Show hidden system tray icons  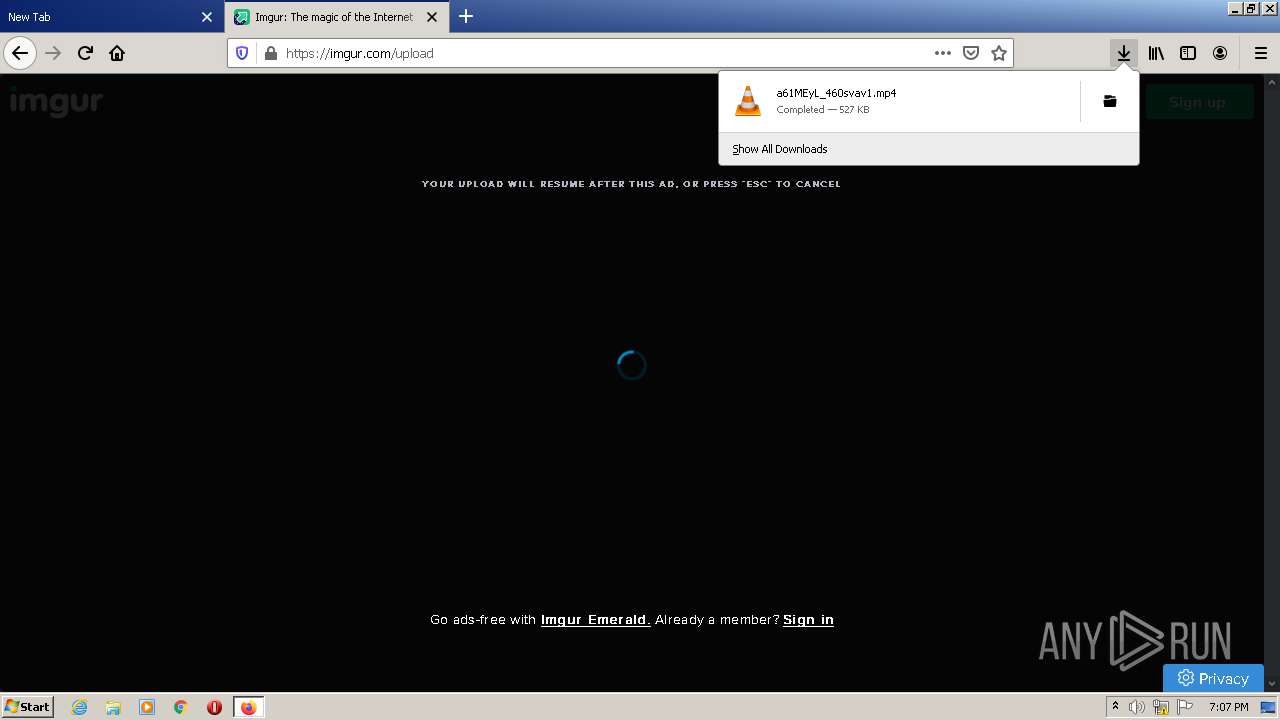(1115, 707)
